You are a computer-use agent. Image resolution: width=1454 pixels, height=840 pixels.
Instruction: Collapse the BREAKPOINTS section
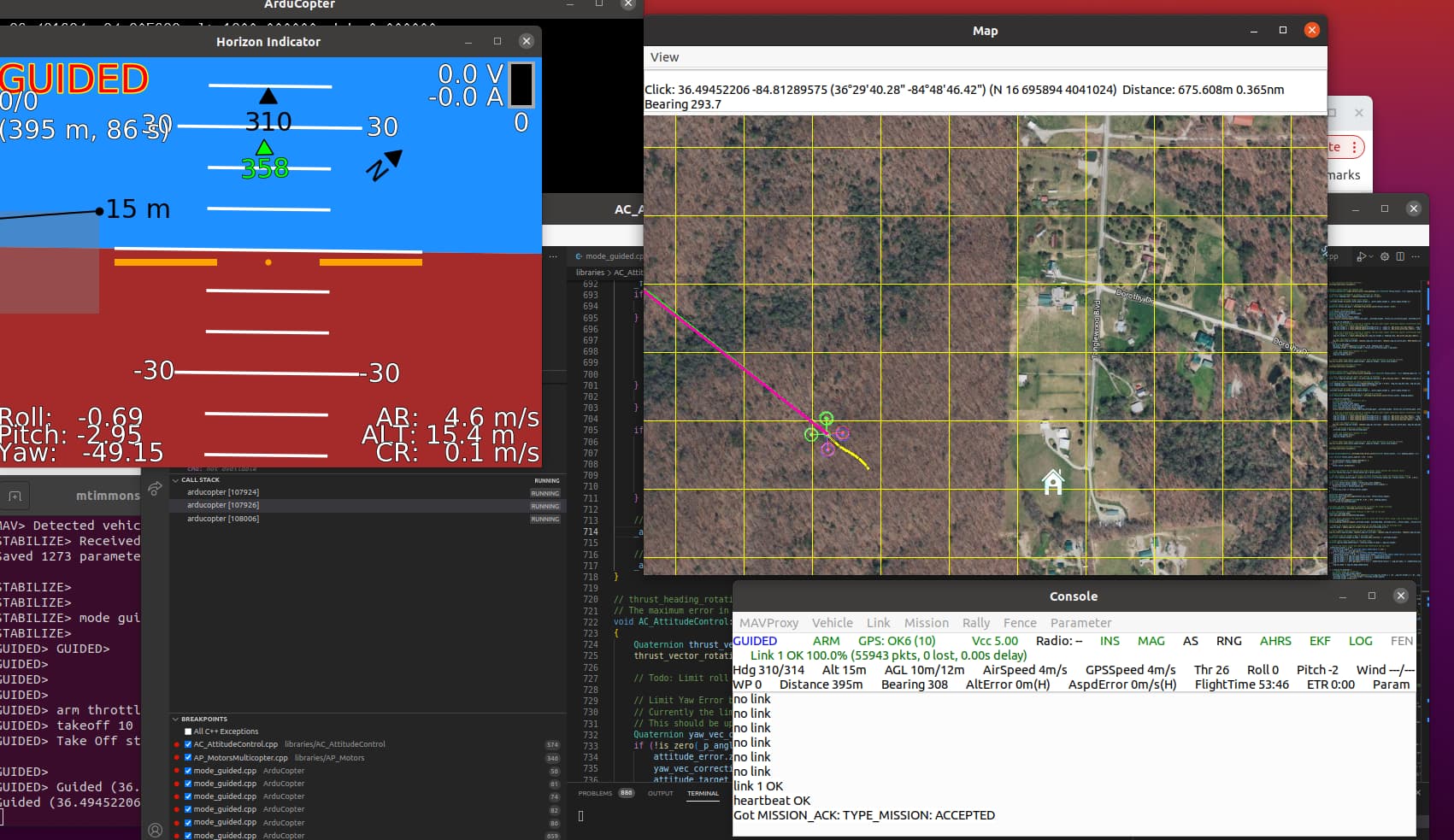(177, 719)
